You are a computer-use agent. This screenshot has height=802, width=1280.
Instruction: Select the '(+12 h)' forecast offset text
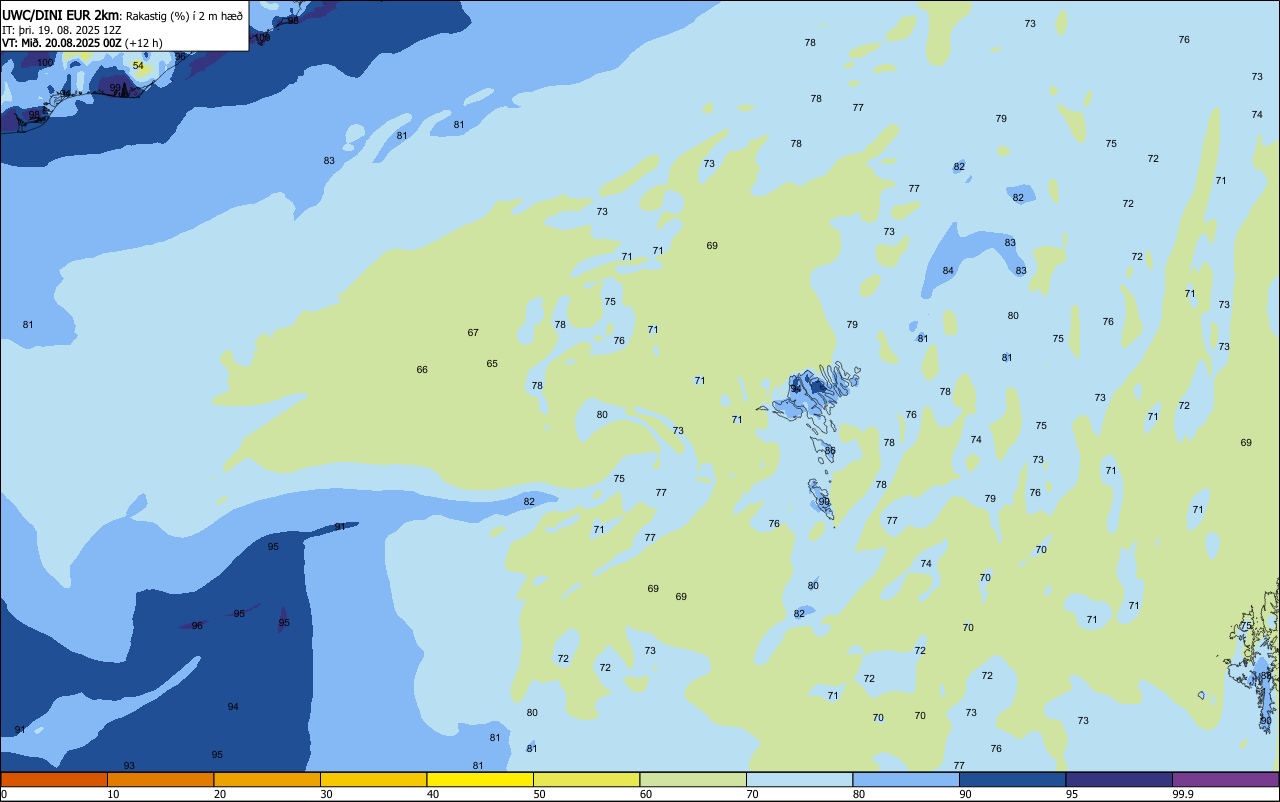click(x=144, y=43)
